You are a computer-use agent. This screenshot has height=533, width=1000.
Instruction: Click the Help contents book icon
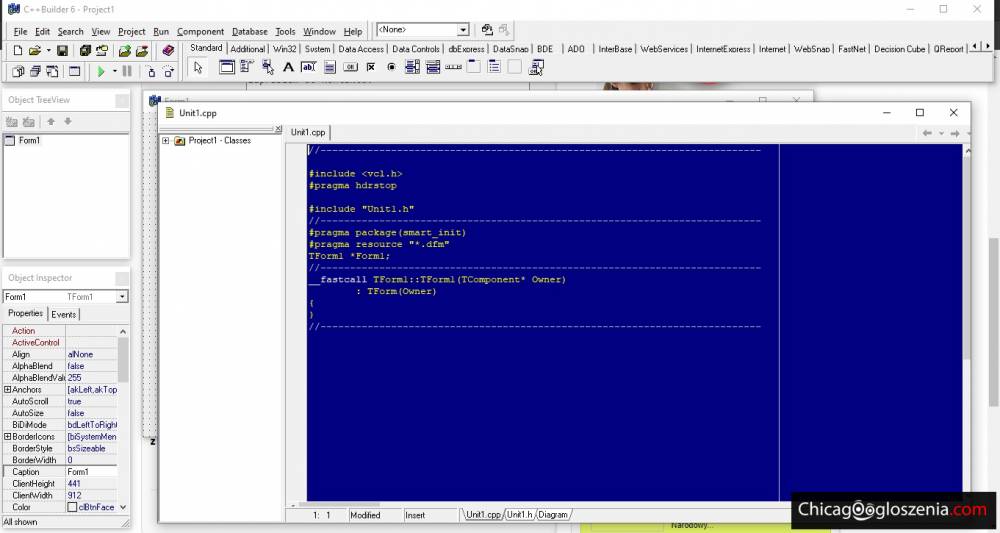tap(168, 50)
